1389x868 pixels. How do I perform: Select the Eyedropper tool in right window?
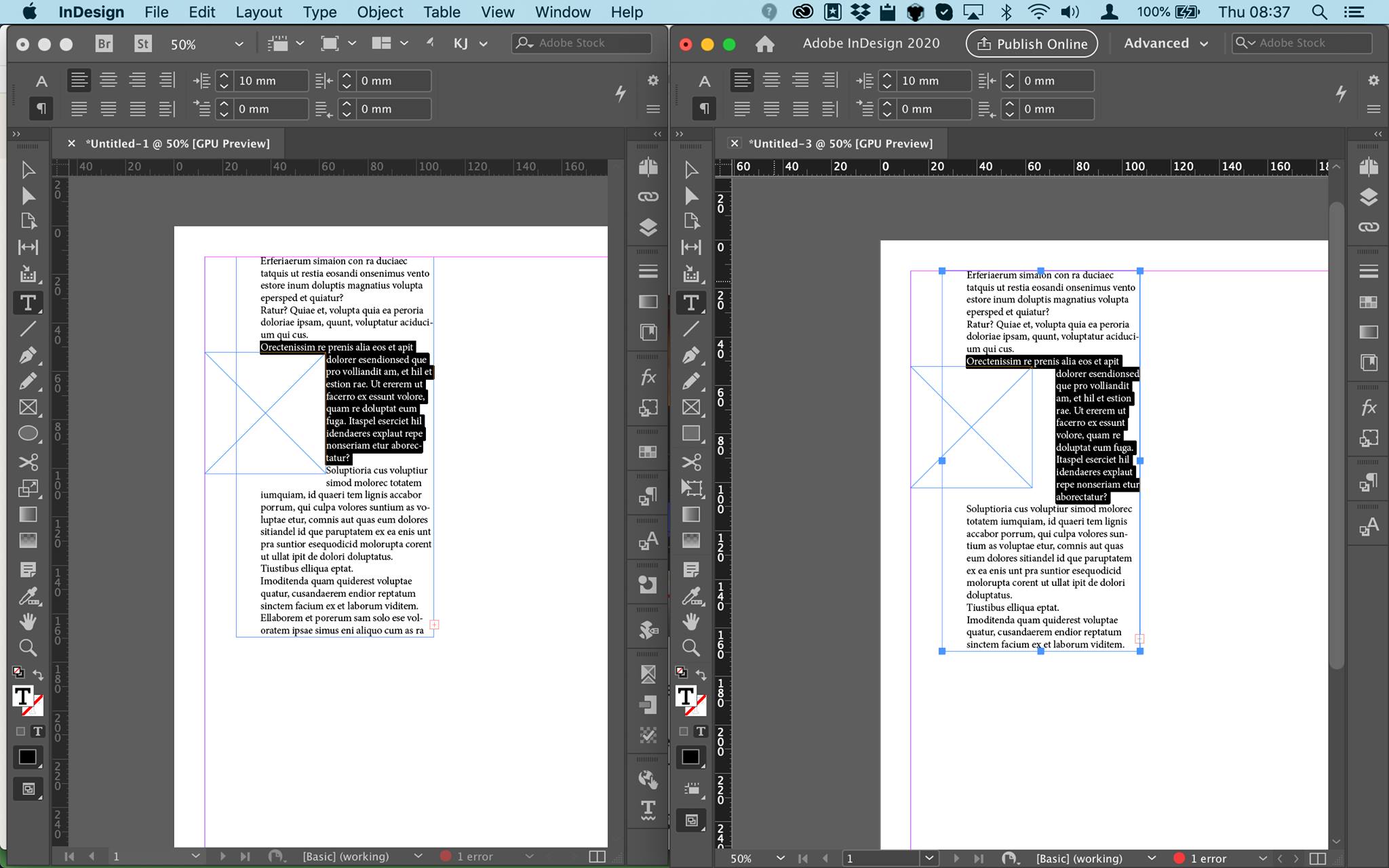[x=691, y=596]
